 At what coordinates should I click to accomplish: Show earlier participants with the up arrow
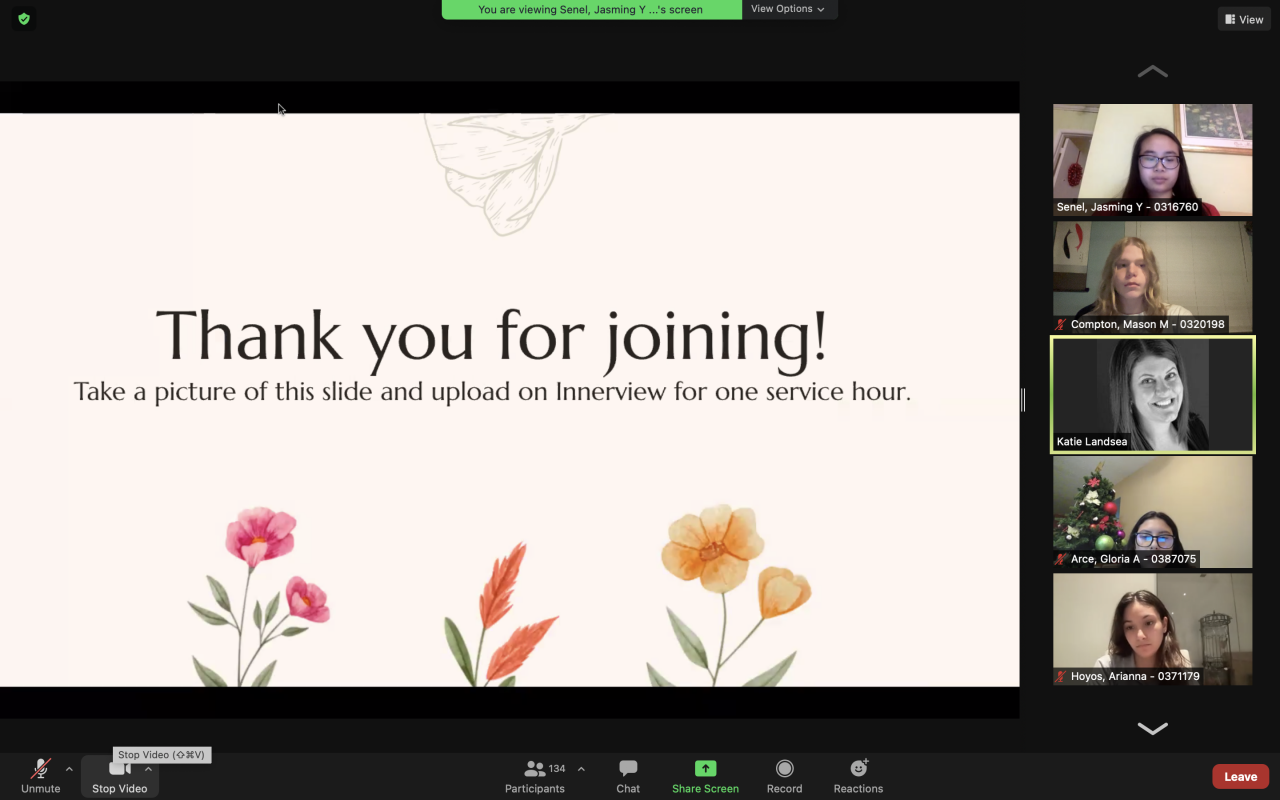click(x=1152, y=71)
